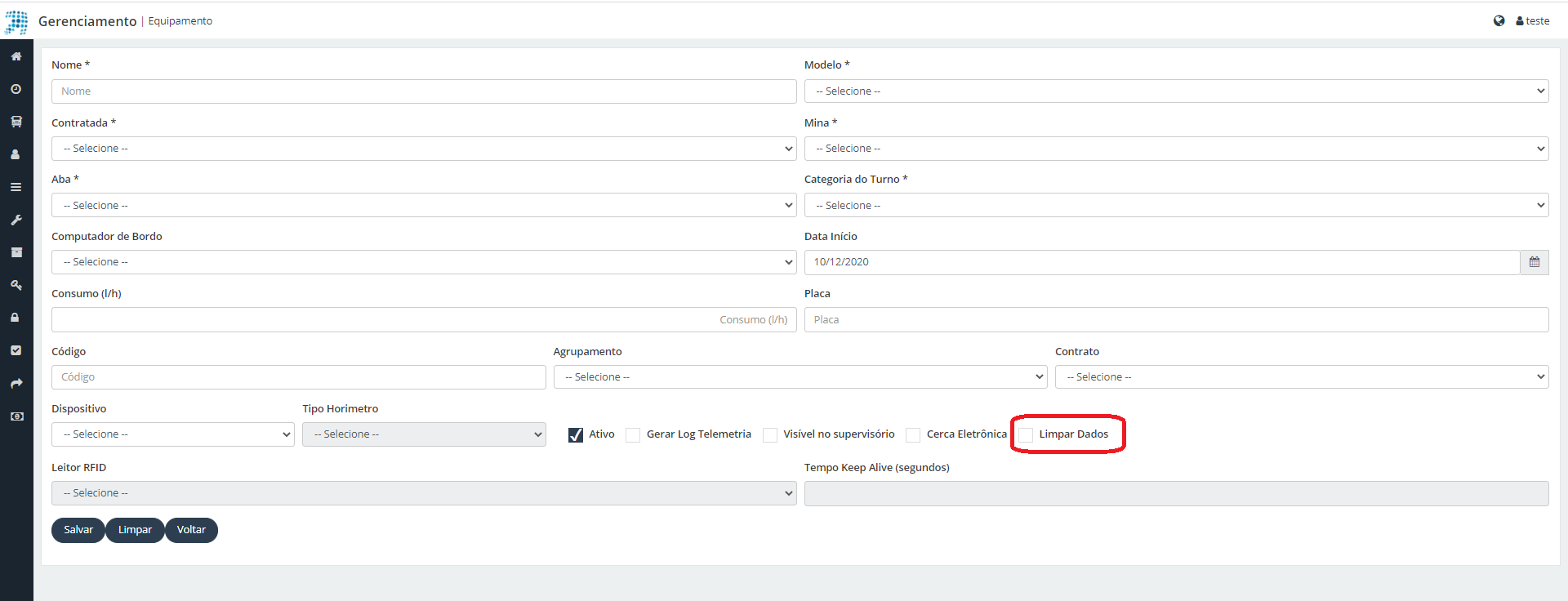The height and width of the screenshot is (601, 1568).
Task: Open the archive box icon in sidebar
Action: (16, 252)
